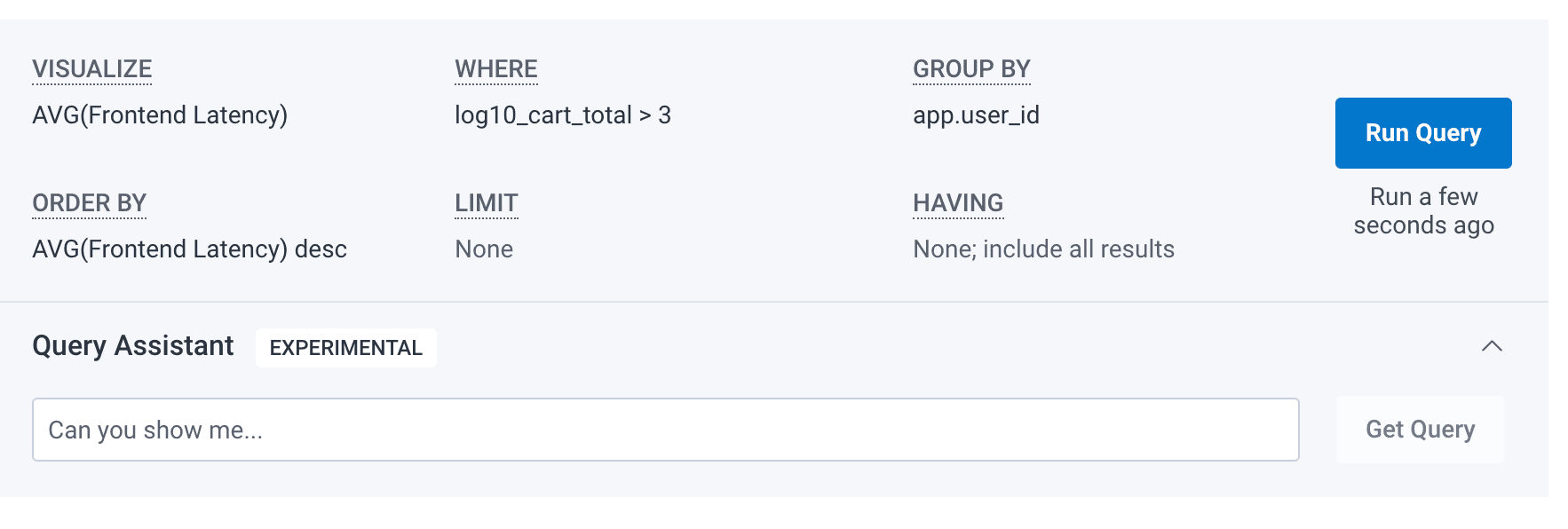Click the Get Query button
Screen dimensions: 1568x529
pos(1420,429)
